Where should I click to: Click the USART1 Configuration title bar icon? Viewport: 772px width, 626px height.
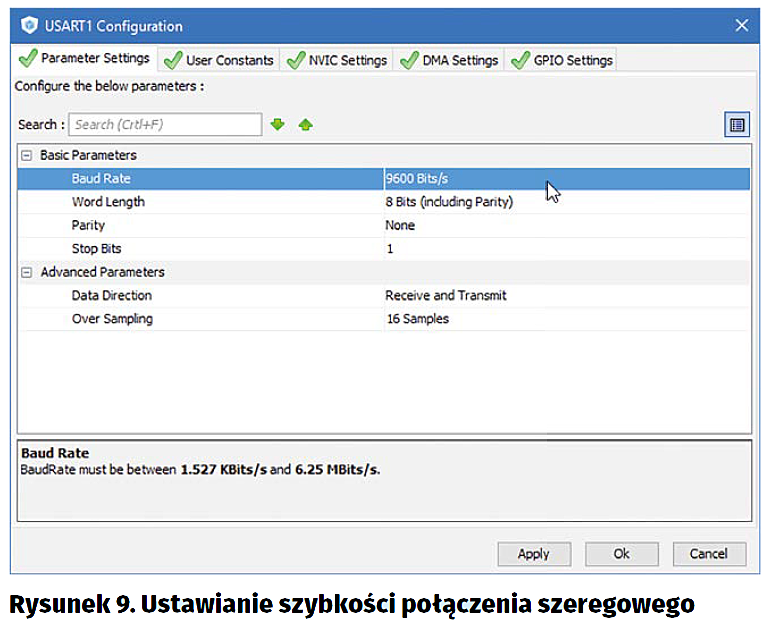(29, 26)
